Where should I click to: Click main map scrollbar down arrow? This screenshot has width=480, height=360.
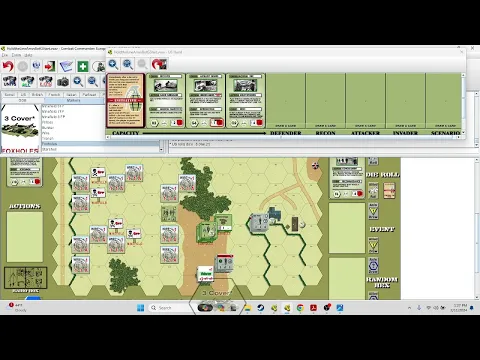click(x=477, y=297)
